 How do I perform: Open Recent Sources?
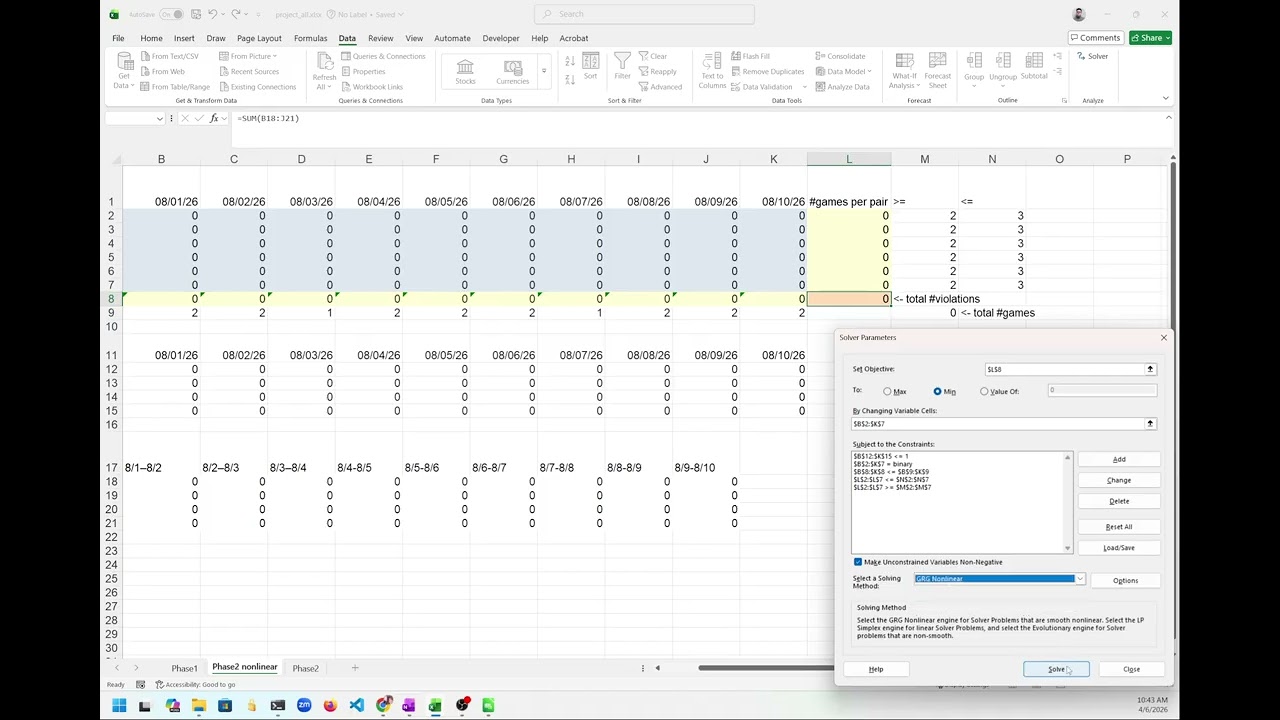click(x=249, y=71)
